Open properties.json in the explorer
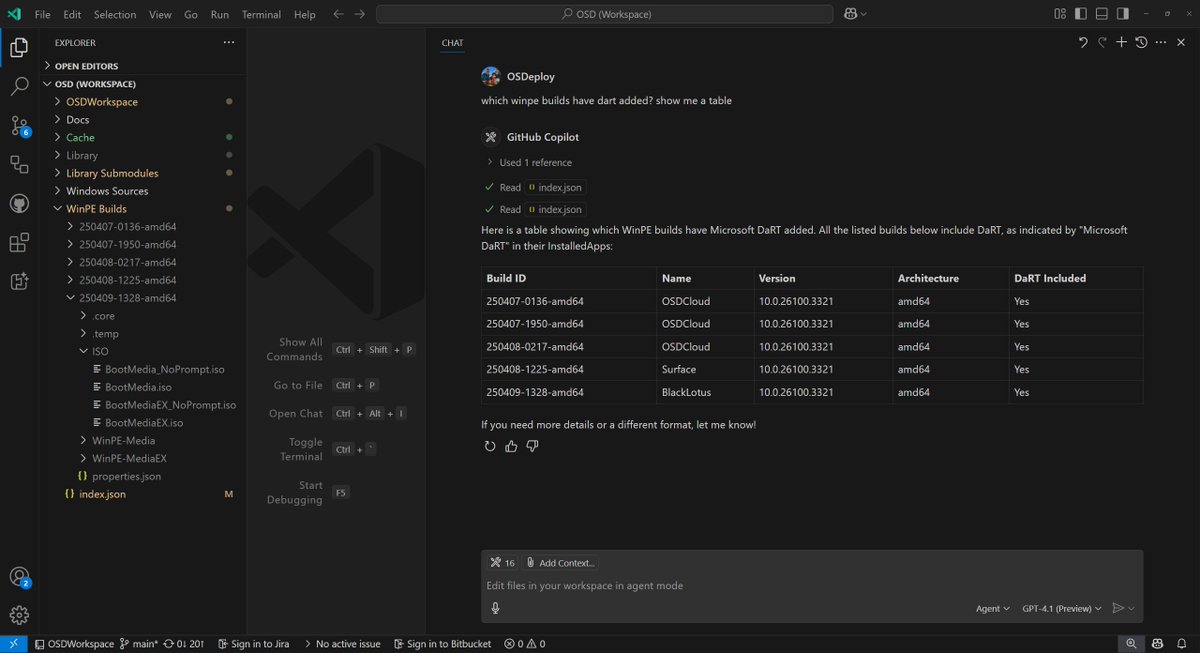1200x653 pixels. click(143, 476)
